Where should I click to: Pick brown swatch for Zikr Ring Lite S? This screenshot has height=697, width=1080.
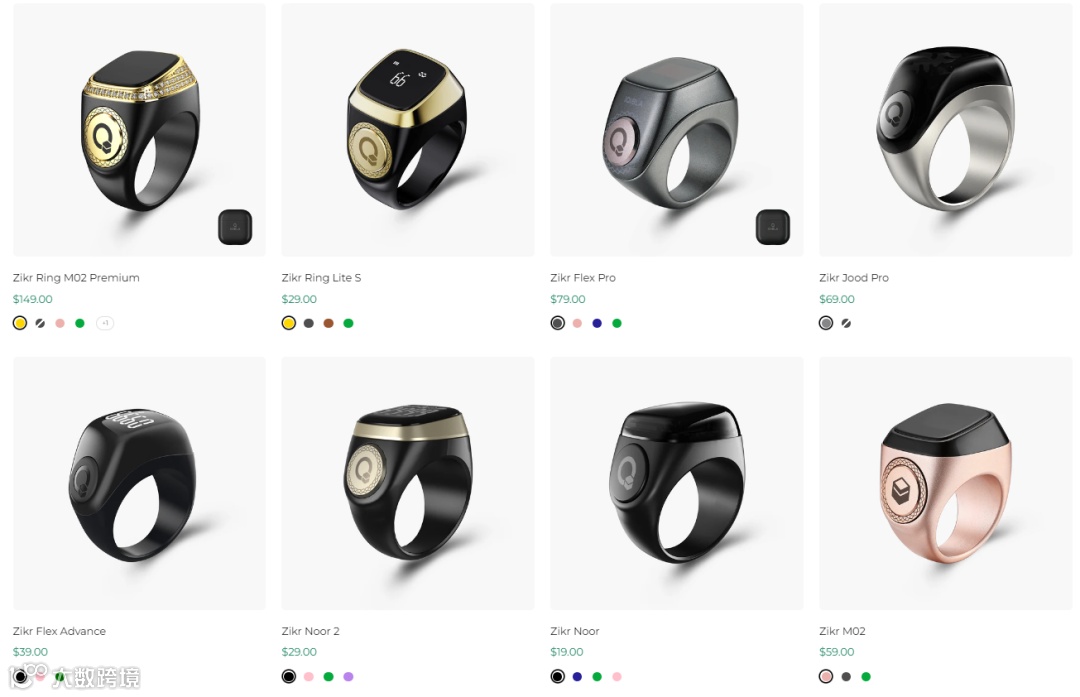click(329, 323)
